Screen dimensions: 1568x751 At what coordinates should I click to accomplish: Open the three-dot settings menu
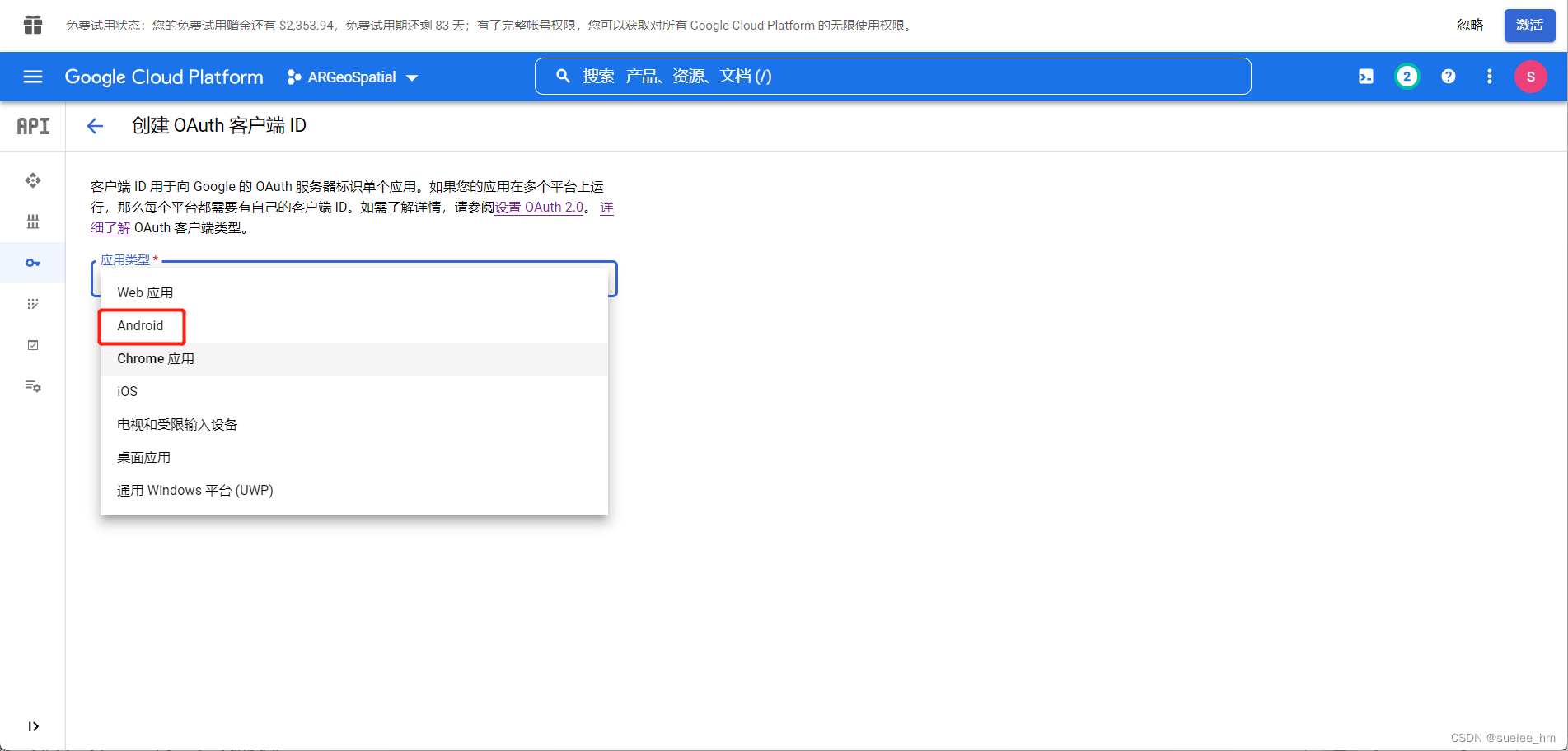click(1490, 77)
